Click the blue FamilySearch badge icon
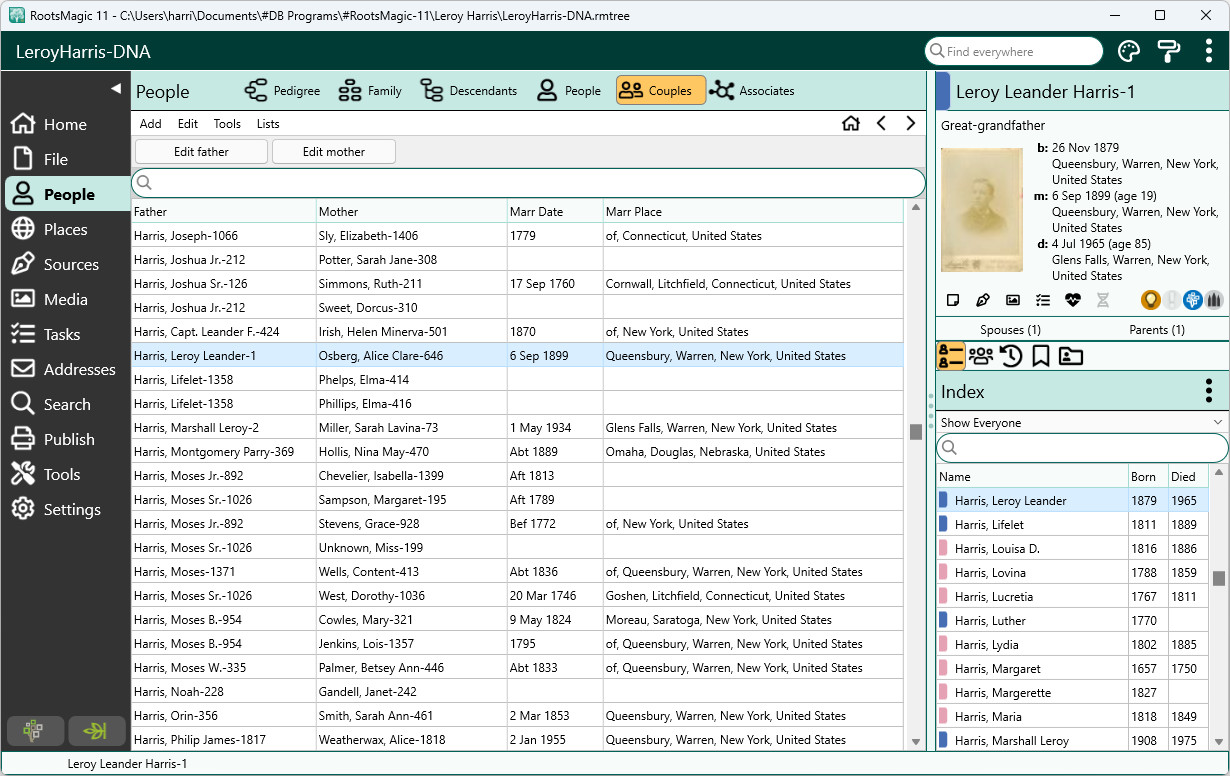Screen dimensions: 1230x776 coord(1193,299)
